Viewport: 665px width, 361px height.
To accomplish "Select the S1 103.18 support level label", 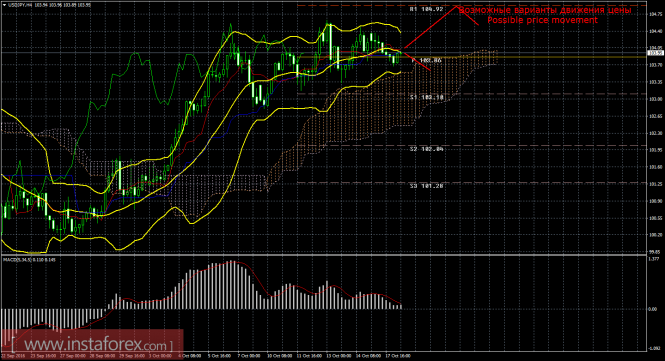I will click(427, 97).
